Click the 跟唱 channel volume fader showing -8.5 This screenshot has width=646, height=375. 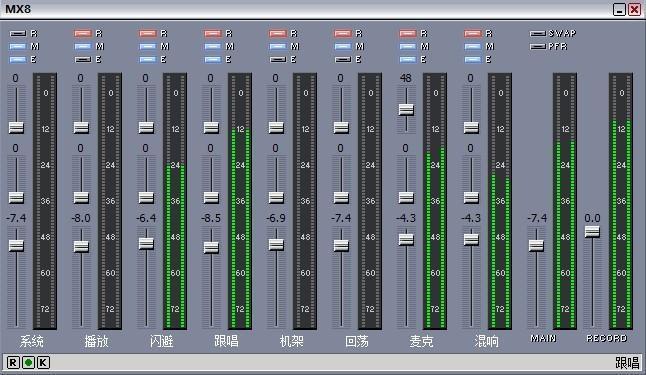tap(211, 247)
